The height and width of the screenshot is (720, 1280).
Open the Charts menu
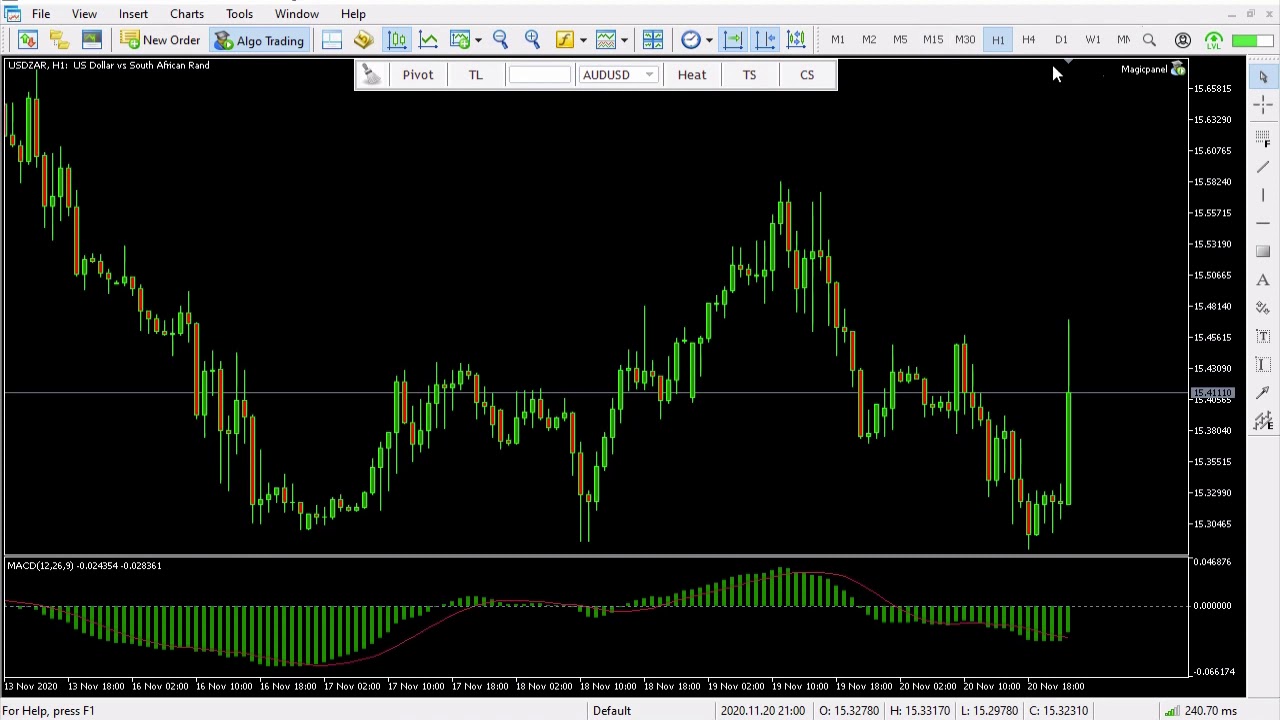pos(187,14)
